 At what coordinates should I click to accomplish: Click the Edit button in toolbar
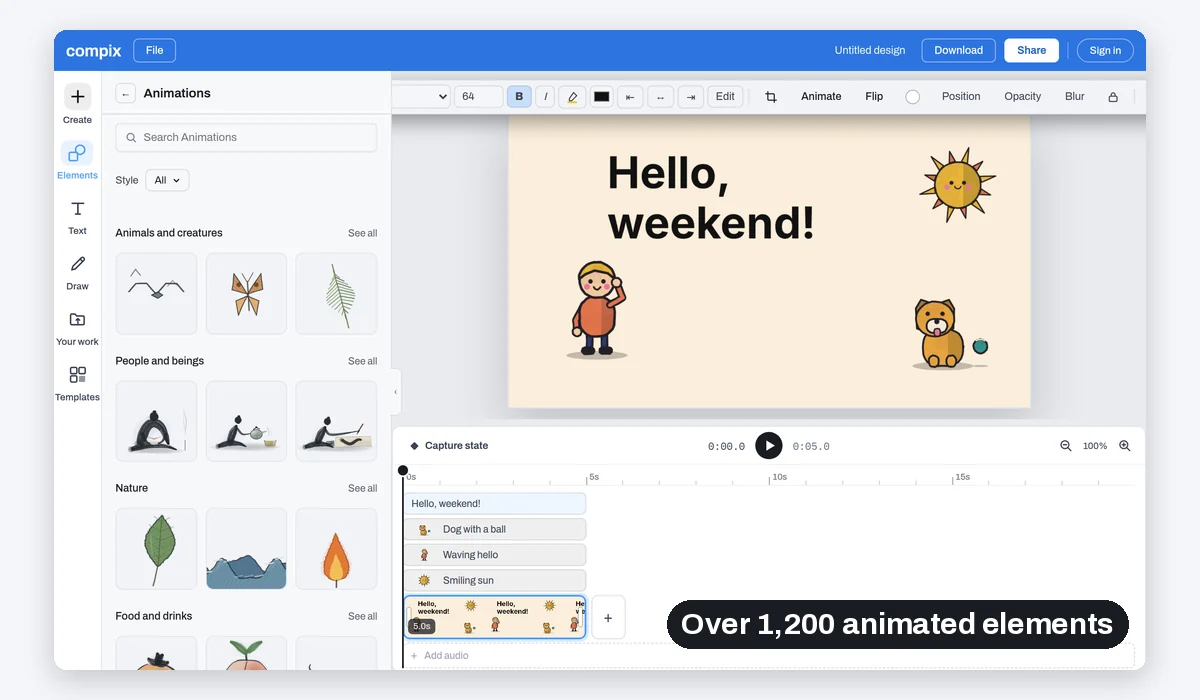725,97
